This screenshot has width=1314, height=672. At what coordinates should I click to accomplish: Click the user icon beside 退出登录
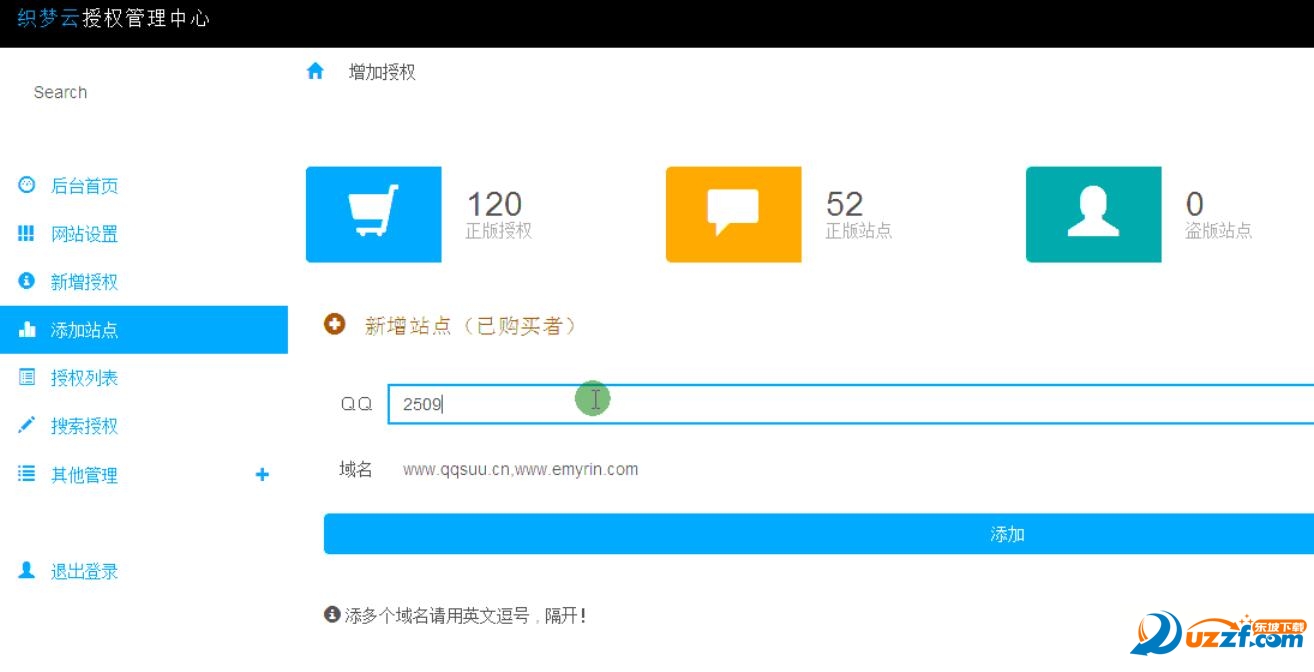[27, 570]
